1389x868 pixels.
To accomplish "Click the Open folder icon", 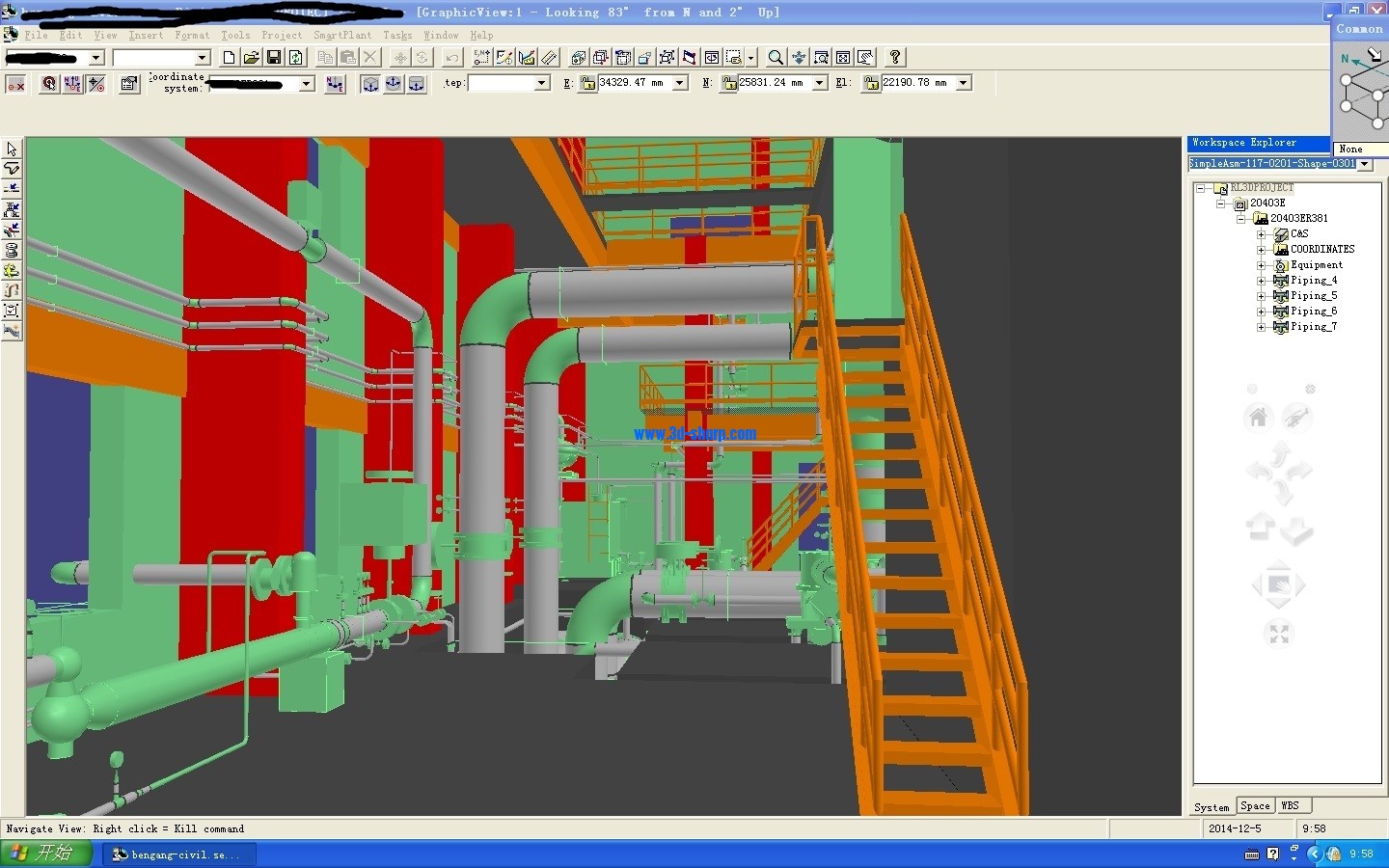I will 251,58.
